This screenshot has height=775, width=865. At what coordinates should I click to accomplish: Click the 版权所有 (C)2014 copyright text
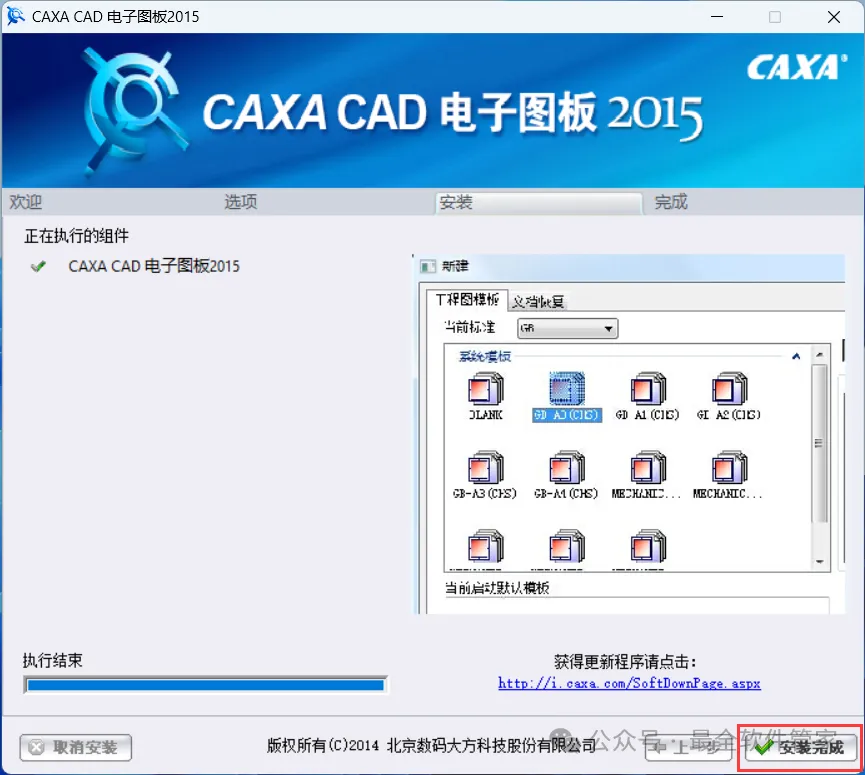[x=431, y=746]
